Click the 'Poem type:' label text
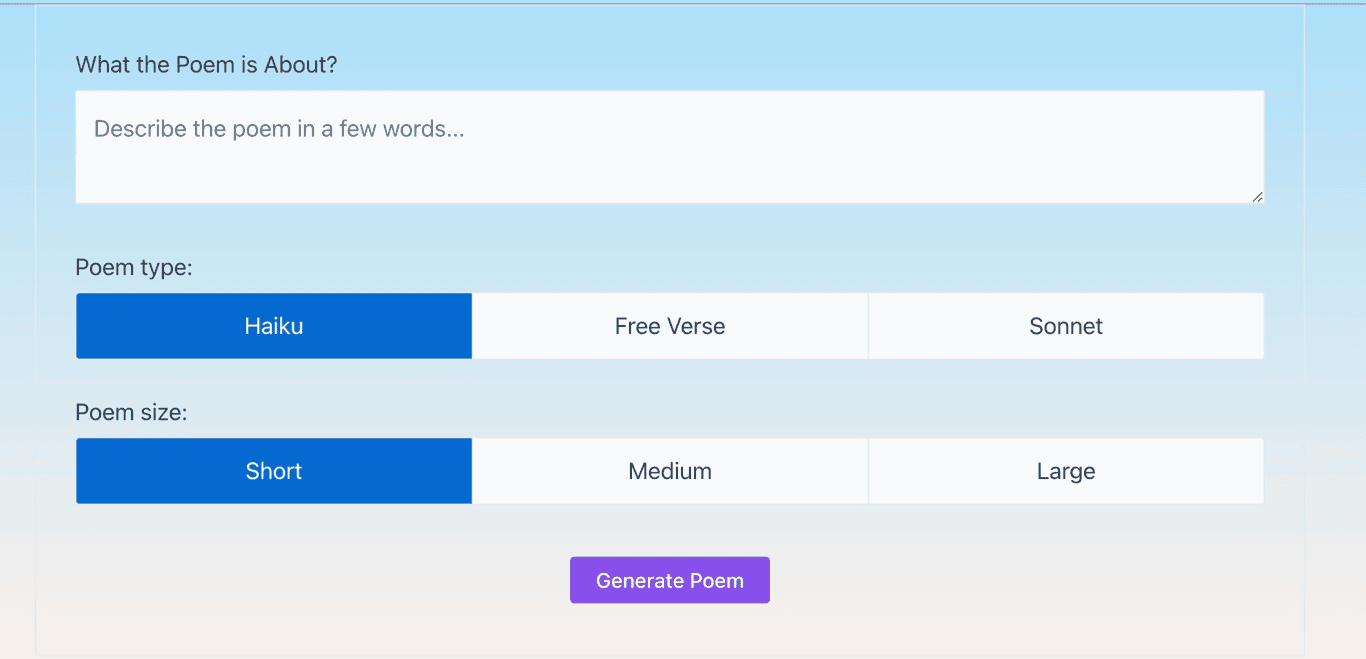This screenshot has height=659, width=1366. pyautogui.click(x=134, y=267)
